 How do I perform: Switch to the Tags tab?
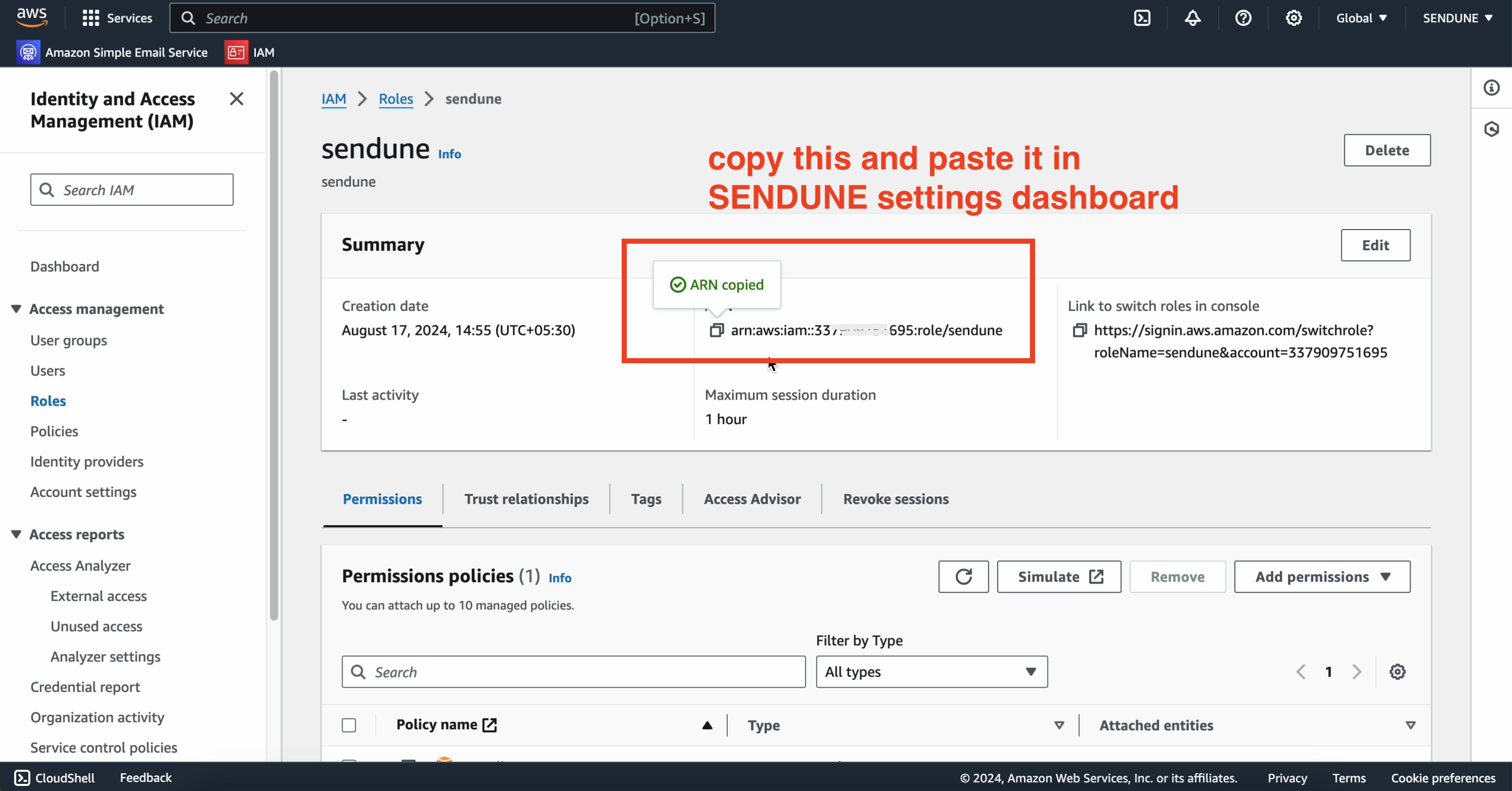(645, 499)
